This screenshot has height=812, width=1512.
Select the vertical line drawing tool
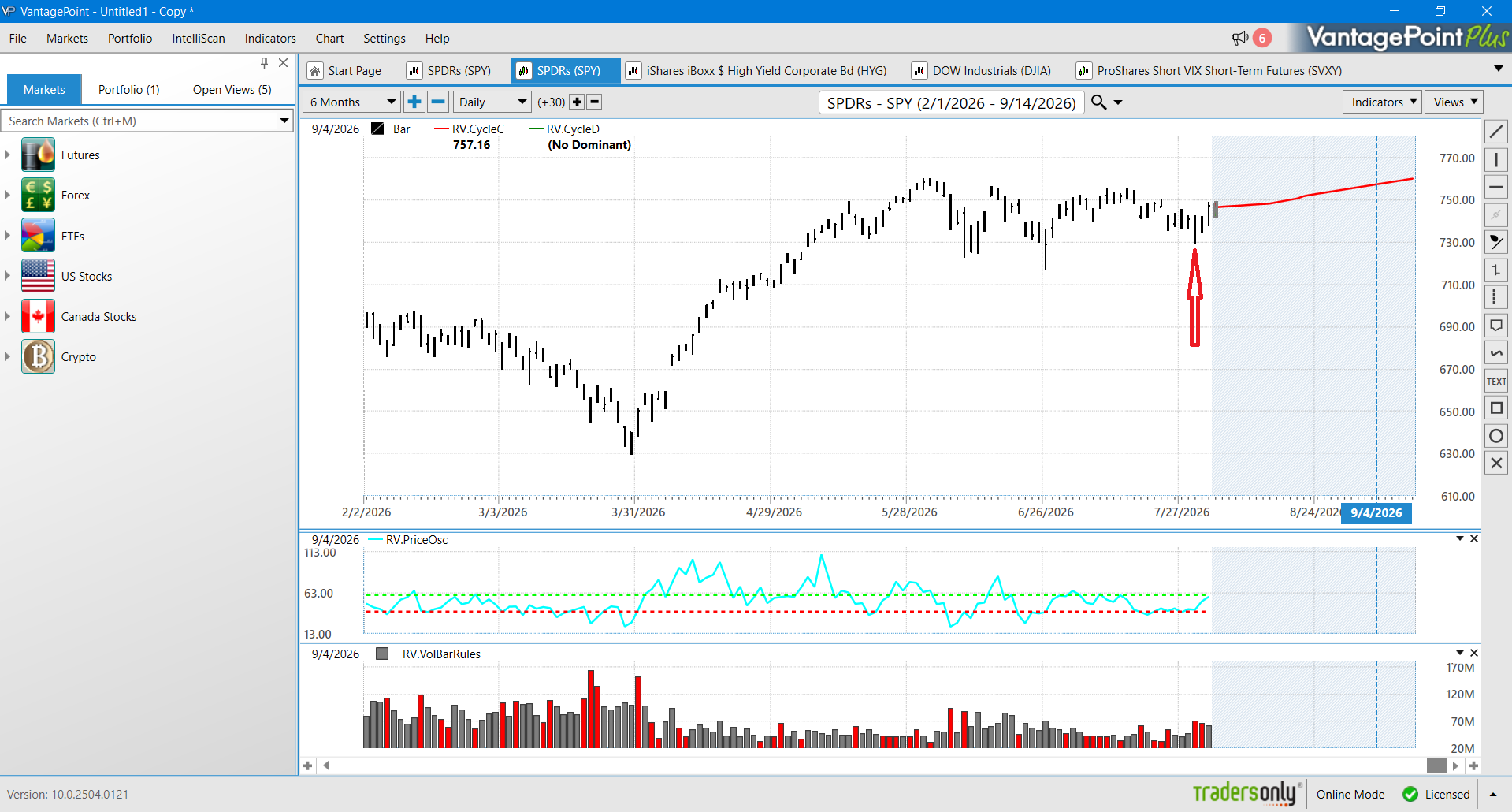point(1496,159)
